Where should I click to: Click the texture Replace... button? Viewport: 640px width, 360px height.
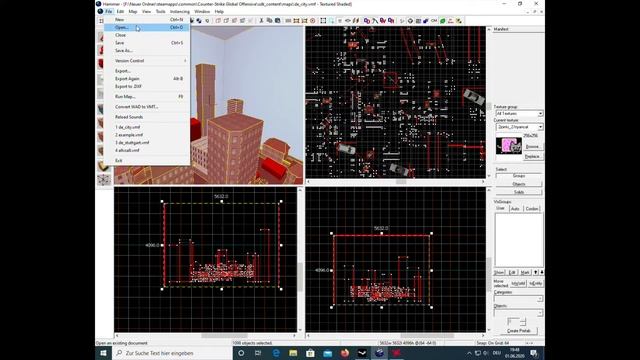(x=533, y=156)
